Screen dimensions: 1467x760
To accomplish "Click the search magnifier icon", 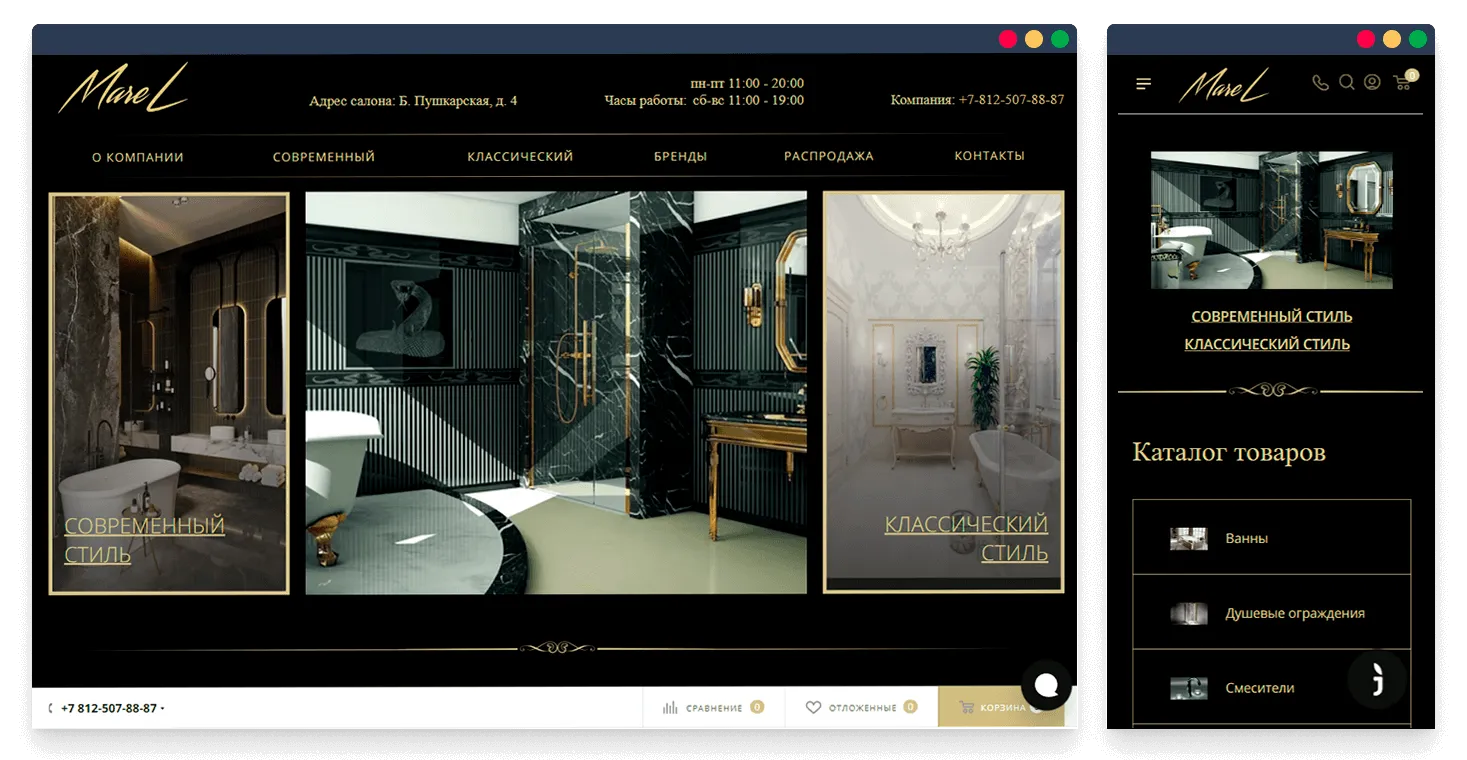I will [1347, 83].
